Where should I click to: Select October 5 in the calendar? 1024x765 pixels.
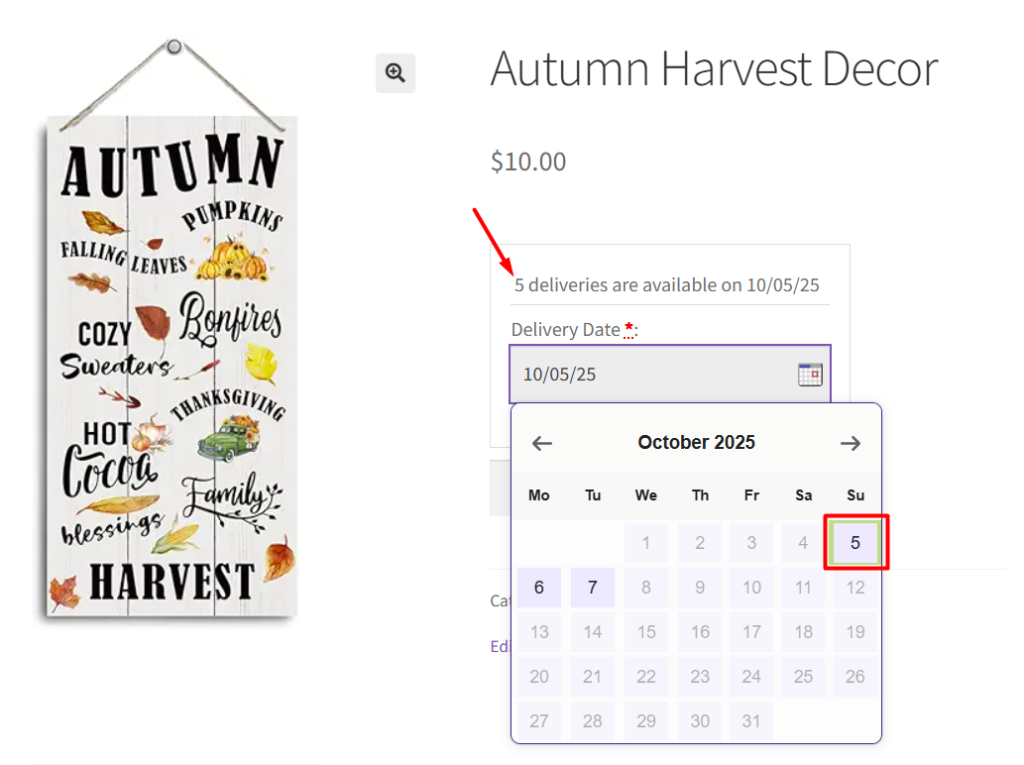click(x=855, y=543)
